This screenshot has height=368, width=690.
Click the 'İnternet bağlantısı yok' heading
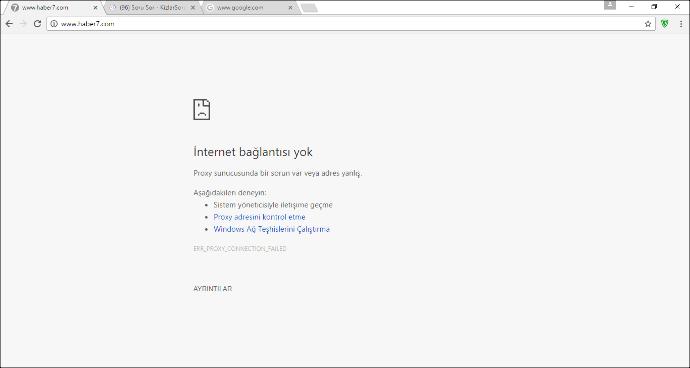pyautogui.click(x=253, y=152)
